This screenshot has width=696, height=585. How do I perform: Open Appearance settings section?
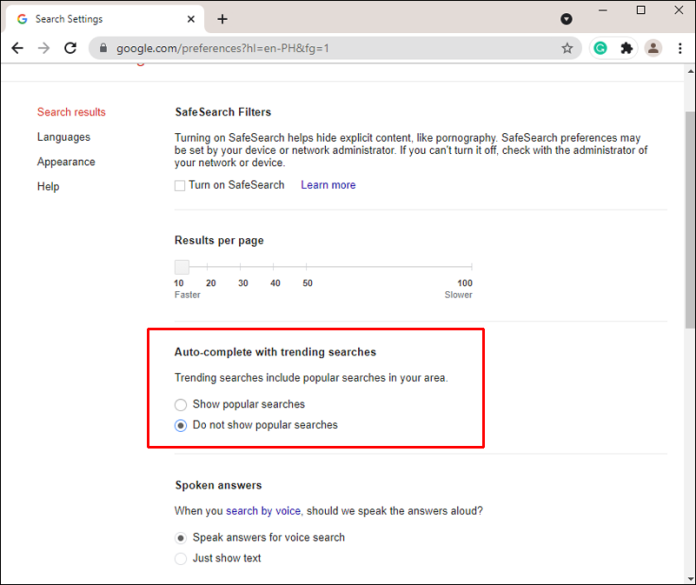coord(66,162)
